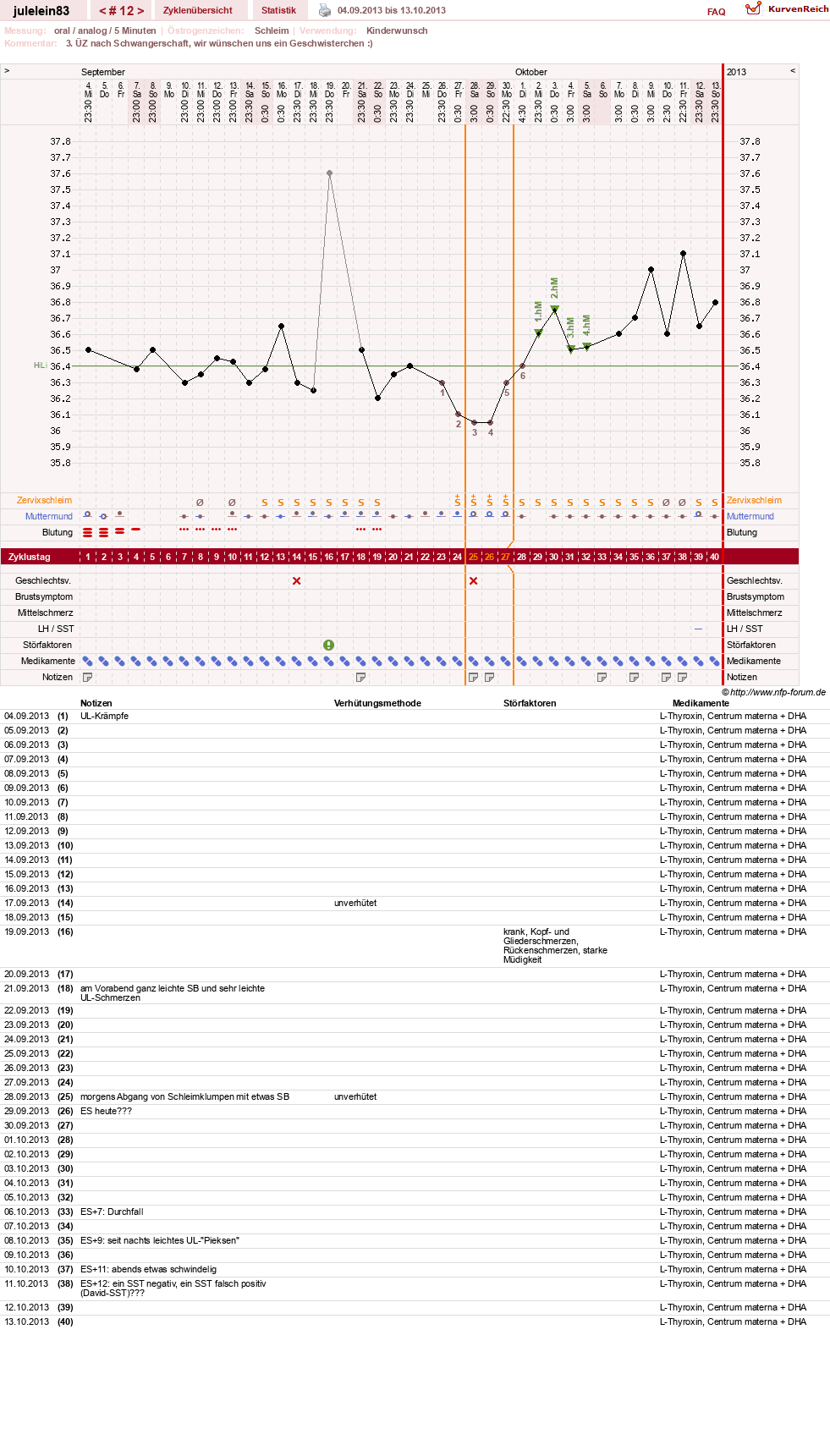Open the FAQ link
Viewport: 830px width, 1456px height.
click(717, 12)
